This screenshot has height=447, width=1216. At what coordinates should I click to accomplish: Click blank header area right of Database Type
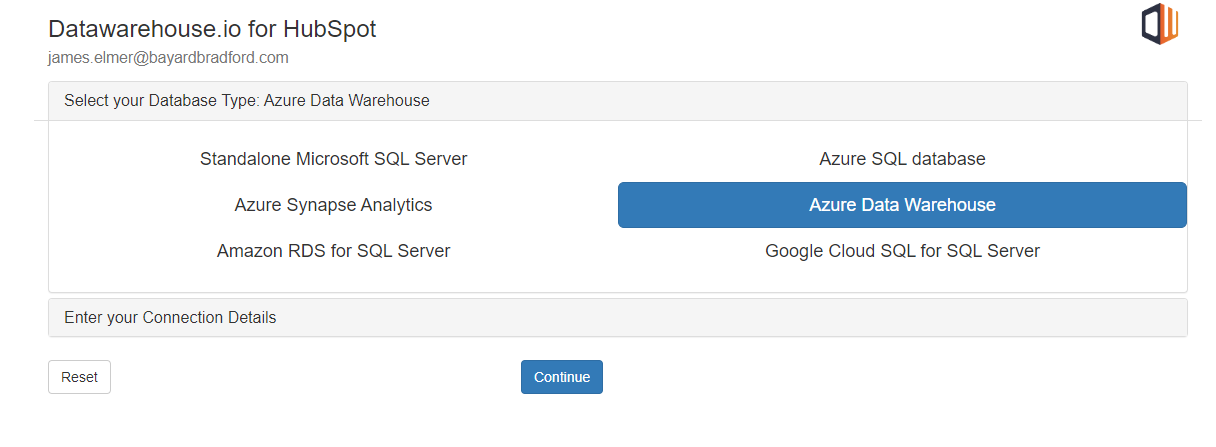[x=800, y=101]
